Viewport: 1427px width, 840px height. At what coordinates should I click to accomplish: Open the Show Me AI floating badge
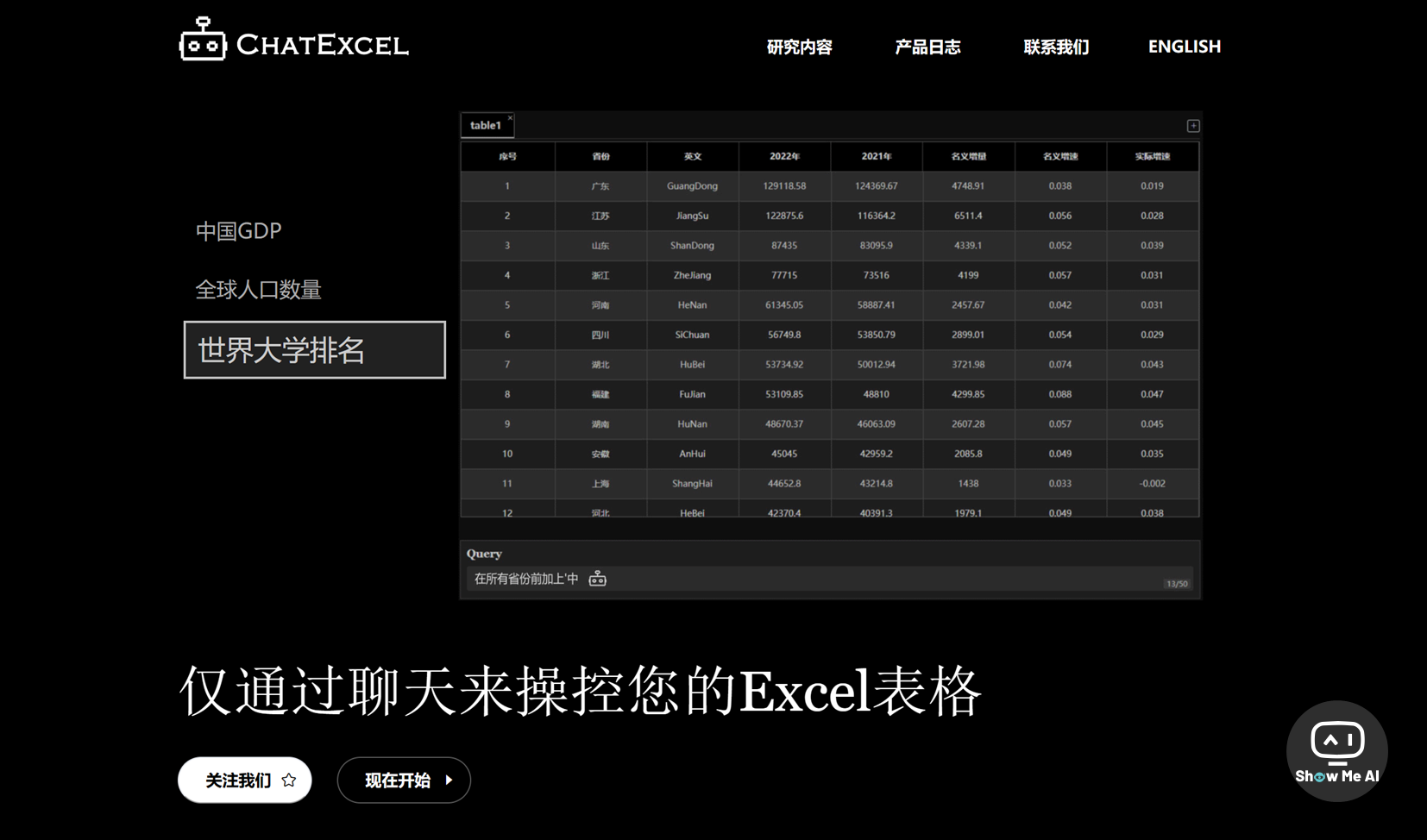(x=1336, y=750)
